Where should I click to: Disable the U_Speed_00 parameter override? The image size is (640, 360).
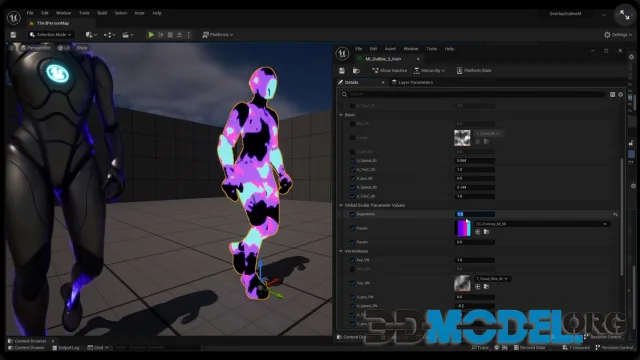click(x=352, y=160)
